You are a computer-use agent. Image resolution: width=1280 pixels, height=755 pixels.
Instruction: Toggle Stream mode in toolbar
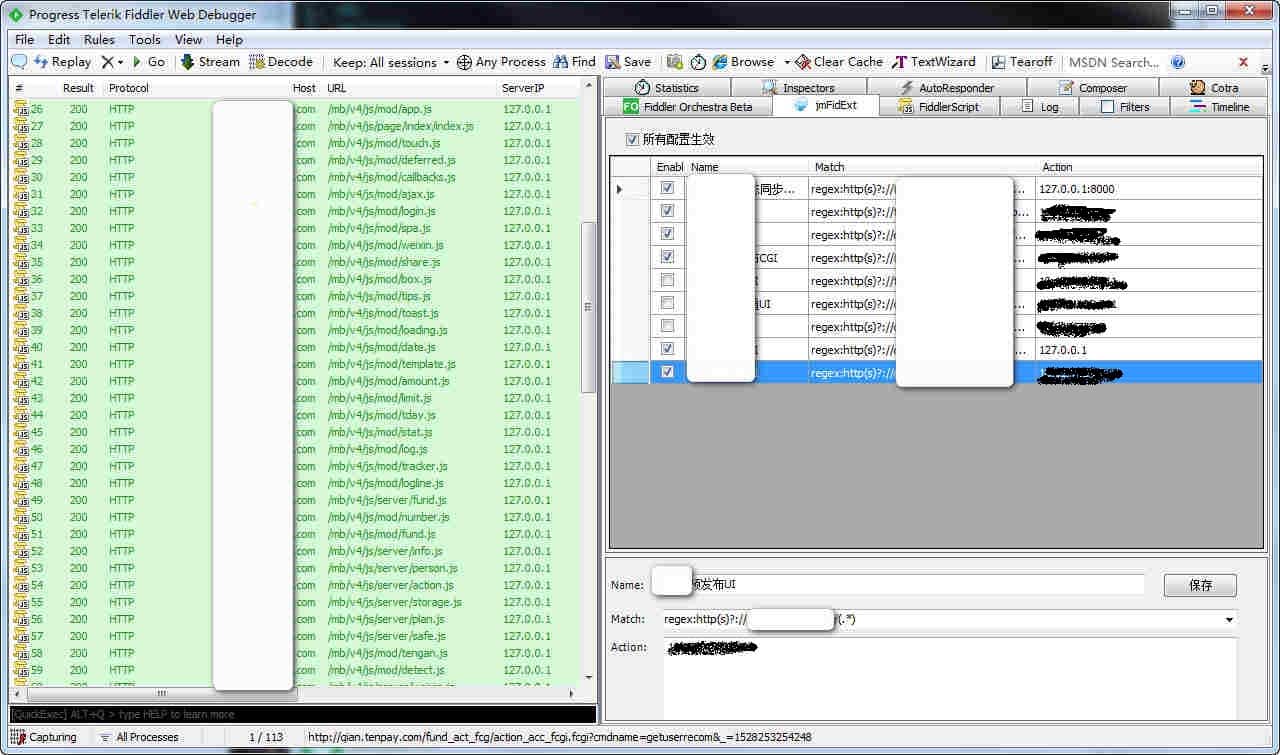click(210, 62)
